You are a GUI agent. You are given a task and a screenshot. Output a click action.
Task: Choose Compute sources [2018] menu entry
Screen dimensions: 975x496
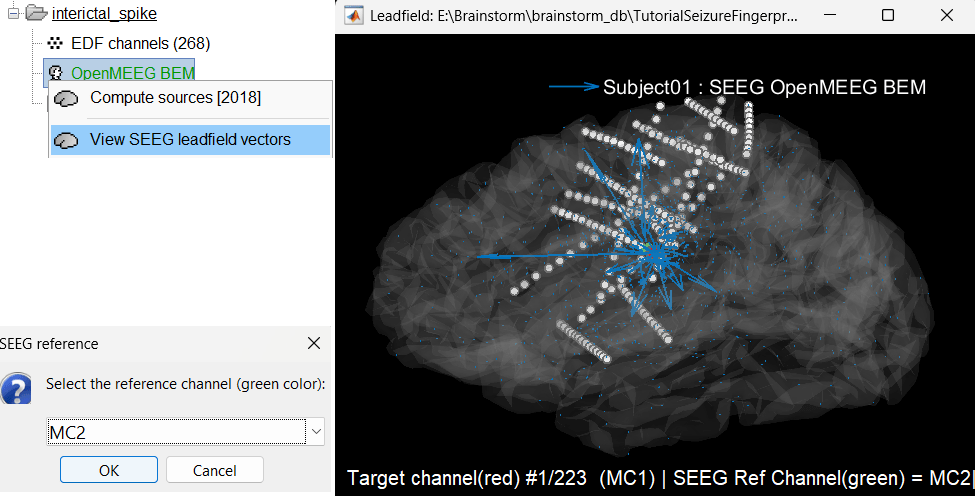coord(175,98)
